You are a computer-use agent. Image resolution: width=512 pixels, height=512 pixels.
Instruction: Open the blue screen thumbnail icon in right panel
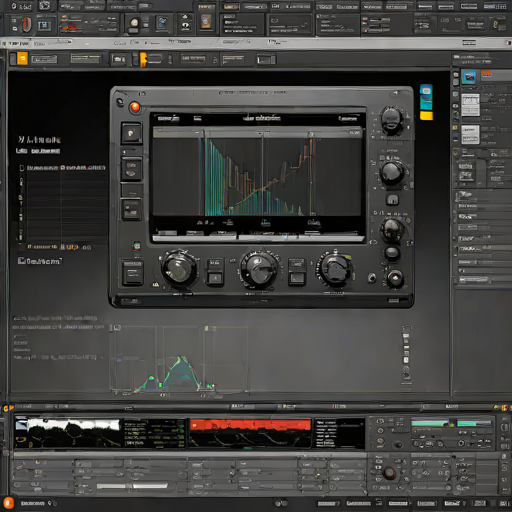click(x=468, y=77)
